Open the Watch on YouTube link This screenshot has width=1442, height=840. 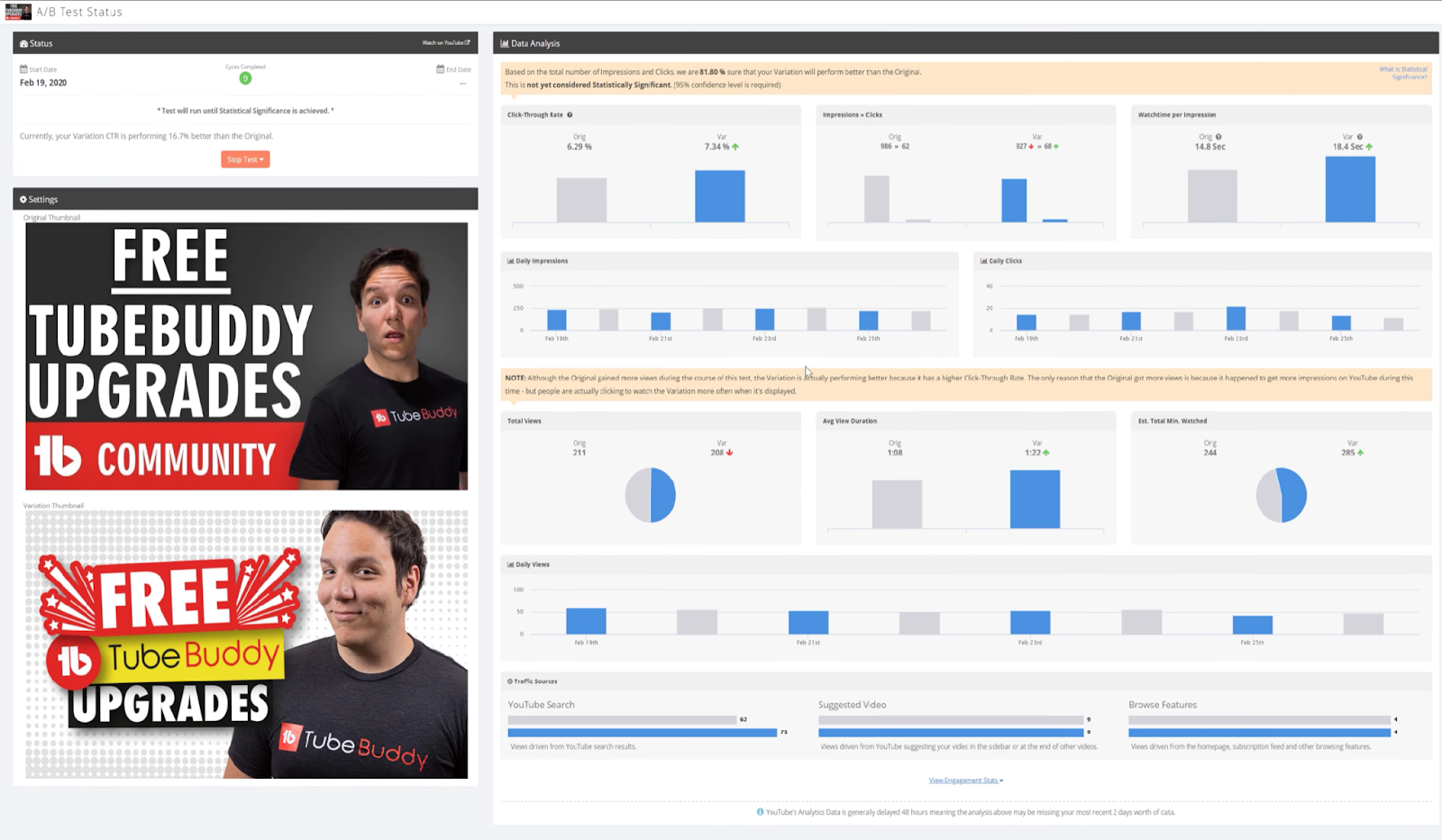446,42
